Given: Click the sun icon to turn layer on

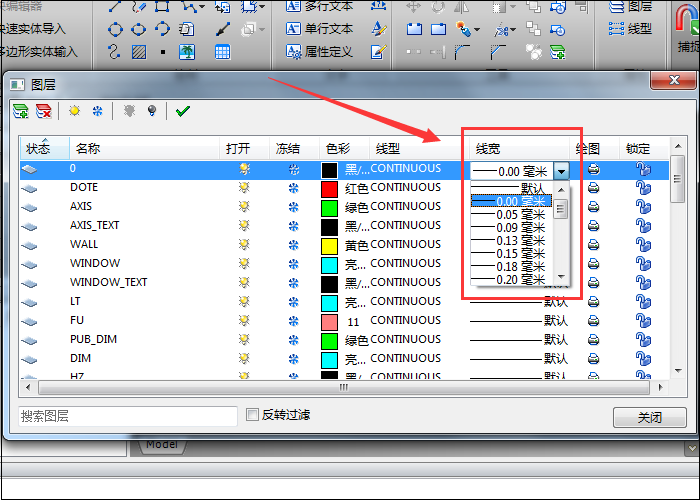Looking at the screenshot, I should (75, 111).
